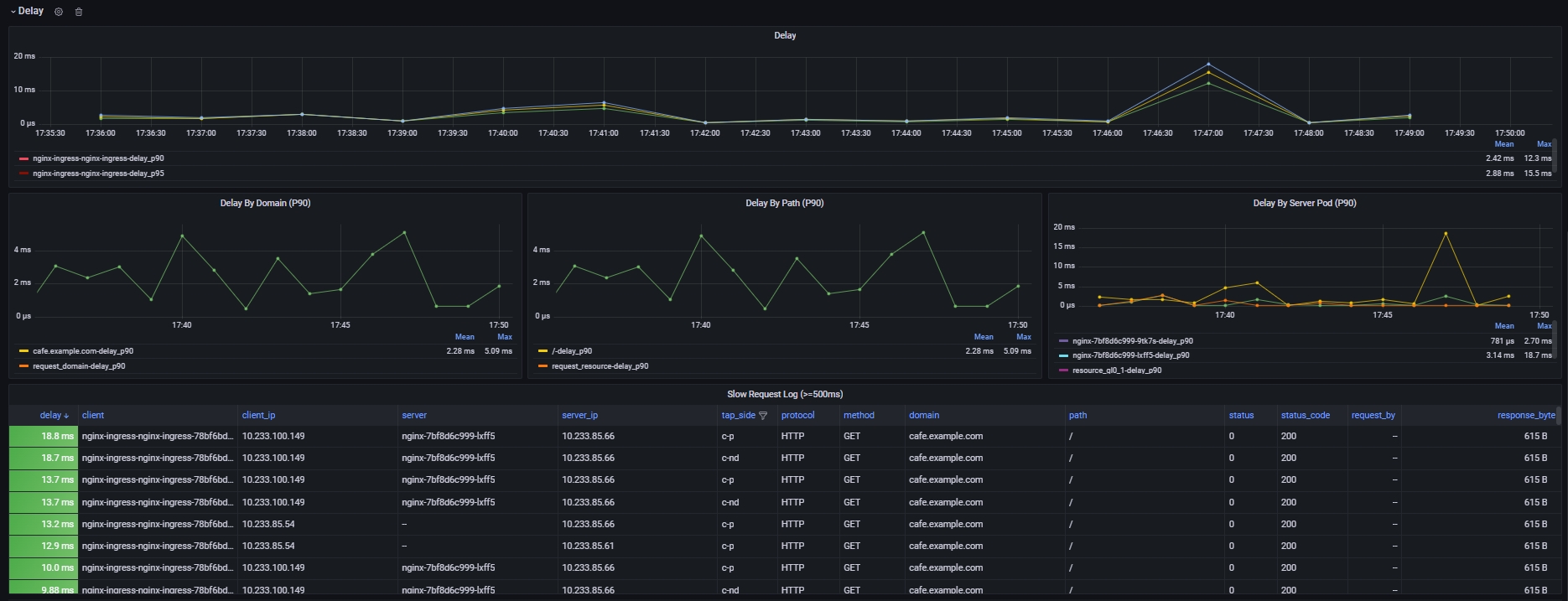1568x601 pixels.
Task: Open Delay row settings gear
Action: coord(59,12)
